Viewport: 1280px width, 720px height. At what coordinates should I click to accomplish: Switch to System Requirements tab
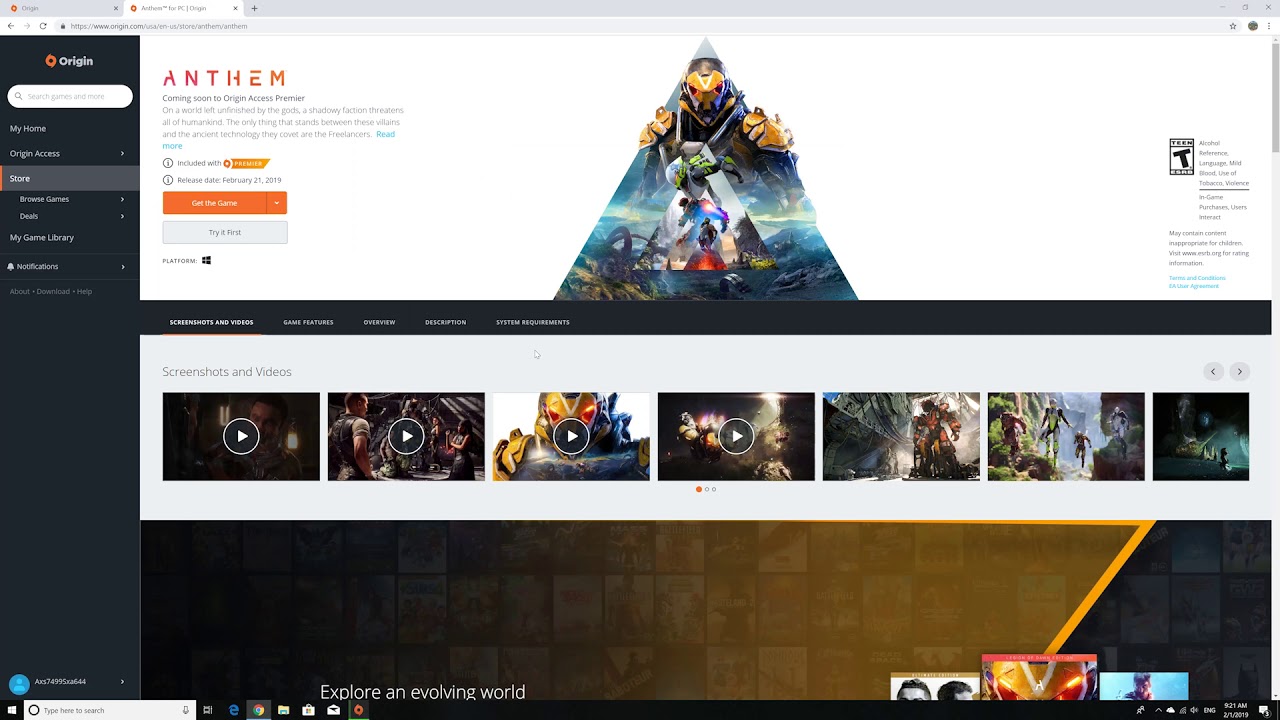(x=533, y=322)
